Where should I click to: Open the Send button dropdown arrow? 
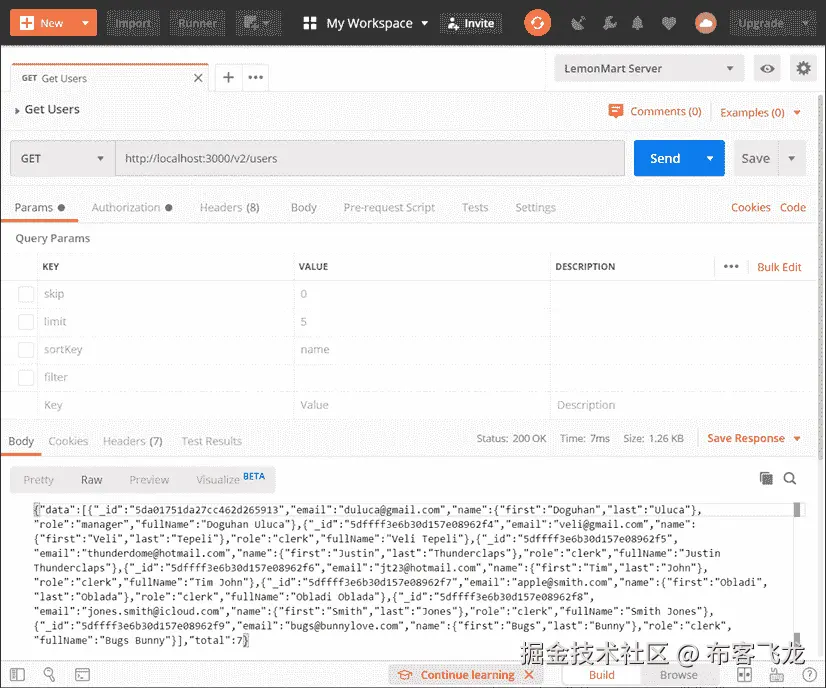click(x=710, y=159)
